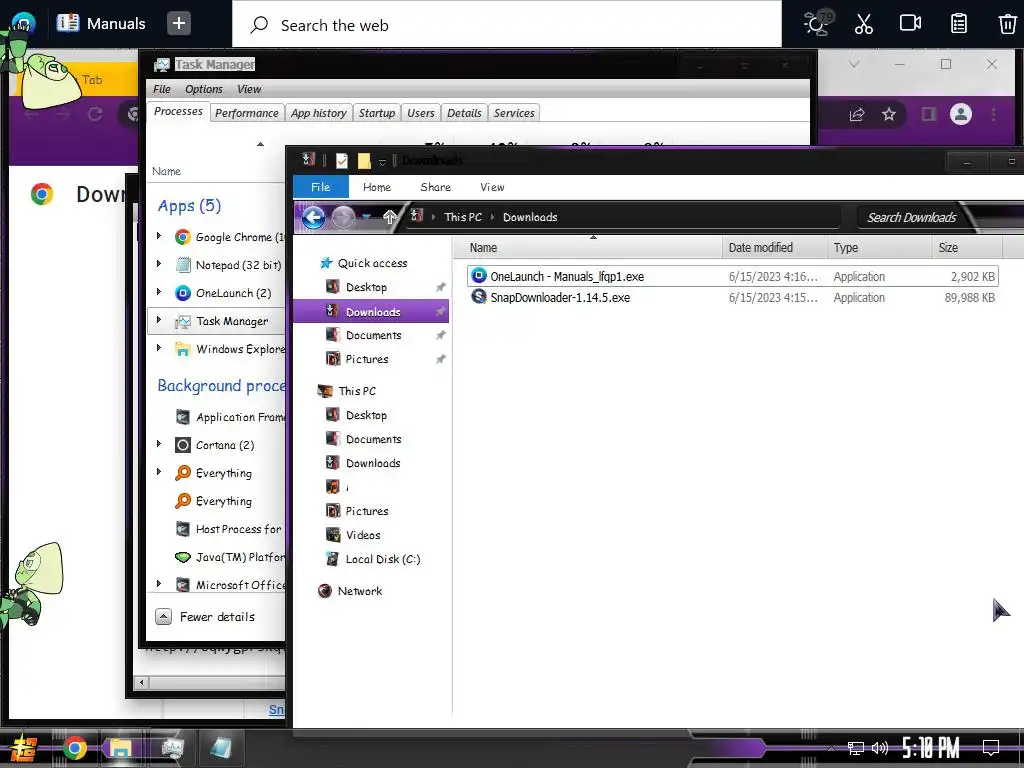The height and width of the screenshot is (768, 1024).
Task: Open Task Manager File menu
Action: pos(161,89)
